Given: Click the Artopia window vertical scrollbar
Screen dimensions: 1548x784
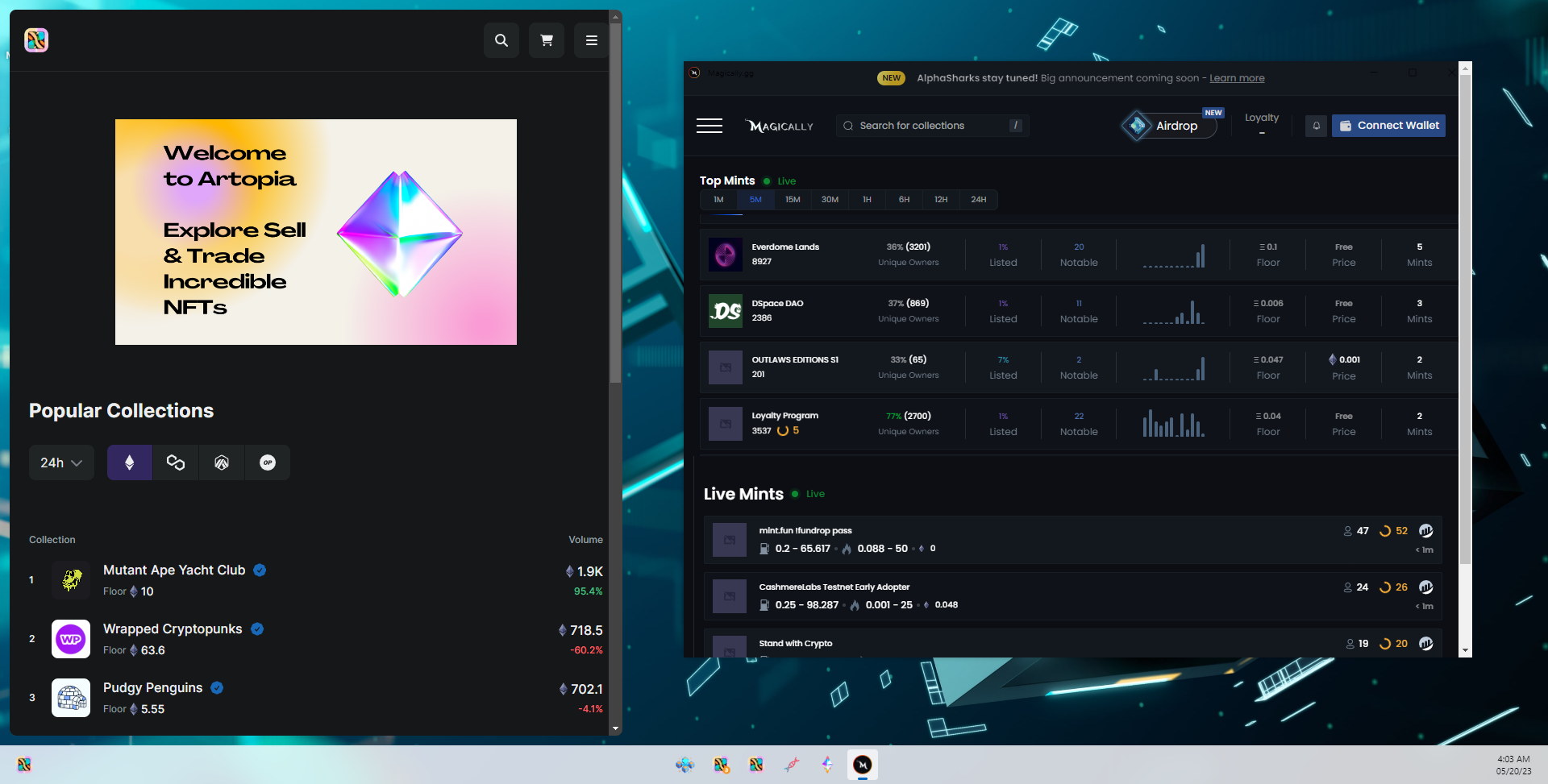Looking at the screenshot, I should (x=615, y=201).
